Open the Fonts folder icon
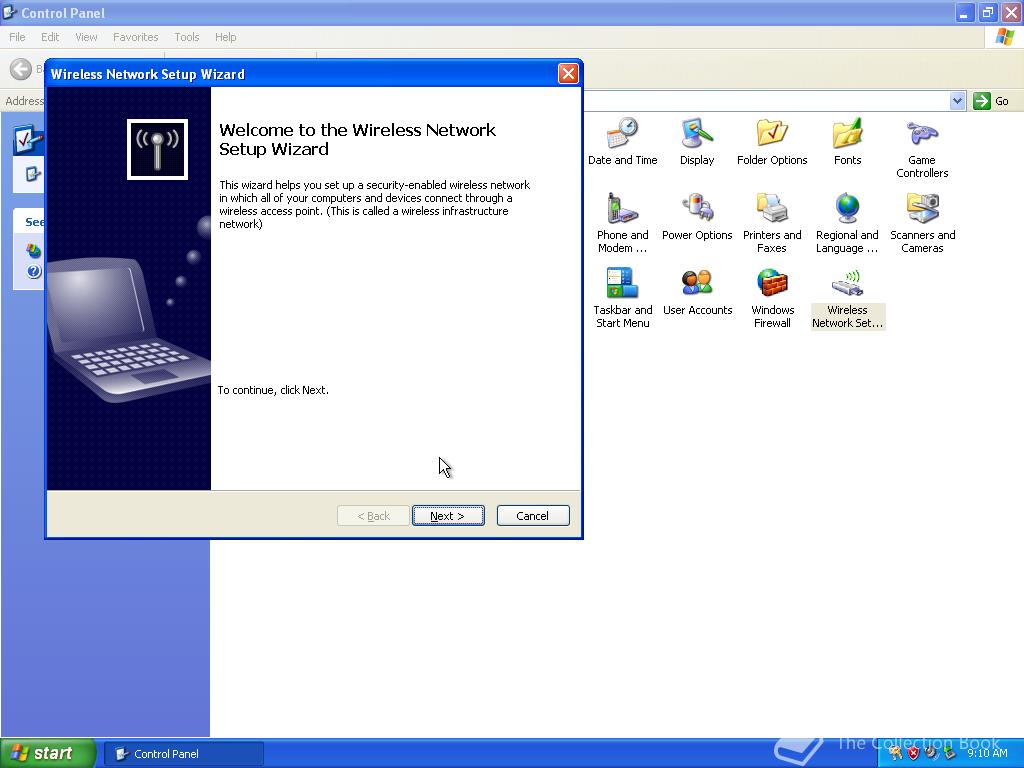Screen dimensions: 1024x768 (847, 141)
